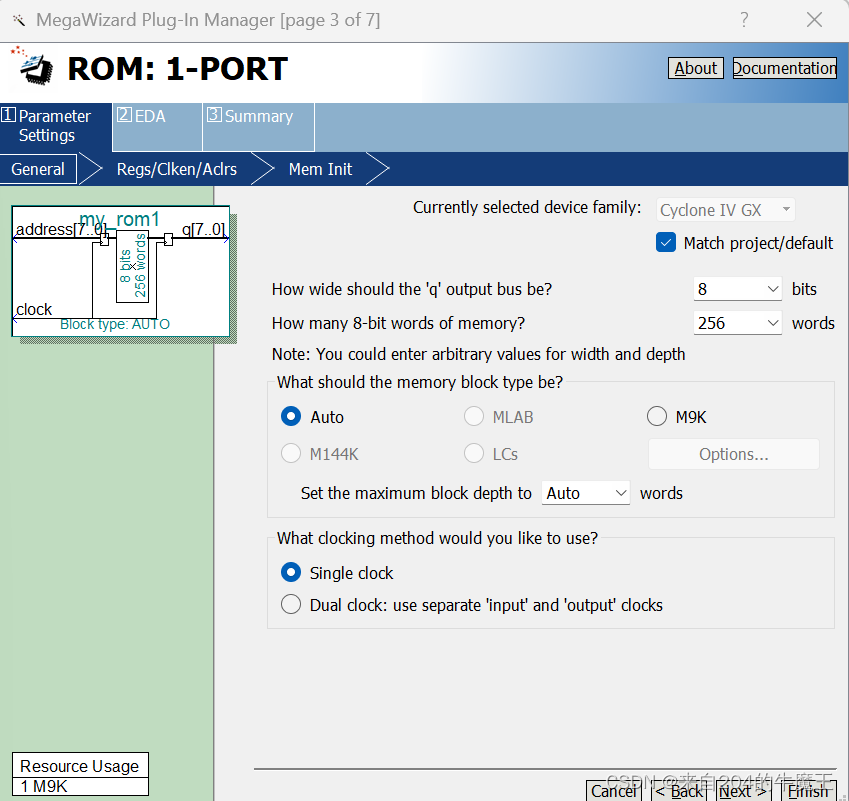Select the M9K block type radio
Viewport: 849px width, 801px height.
(657, 416)
